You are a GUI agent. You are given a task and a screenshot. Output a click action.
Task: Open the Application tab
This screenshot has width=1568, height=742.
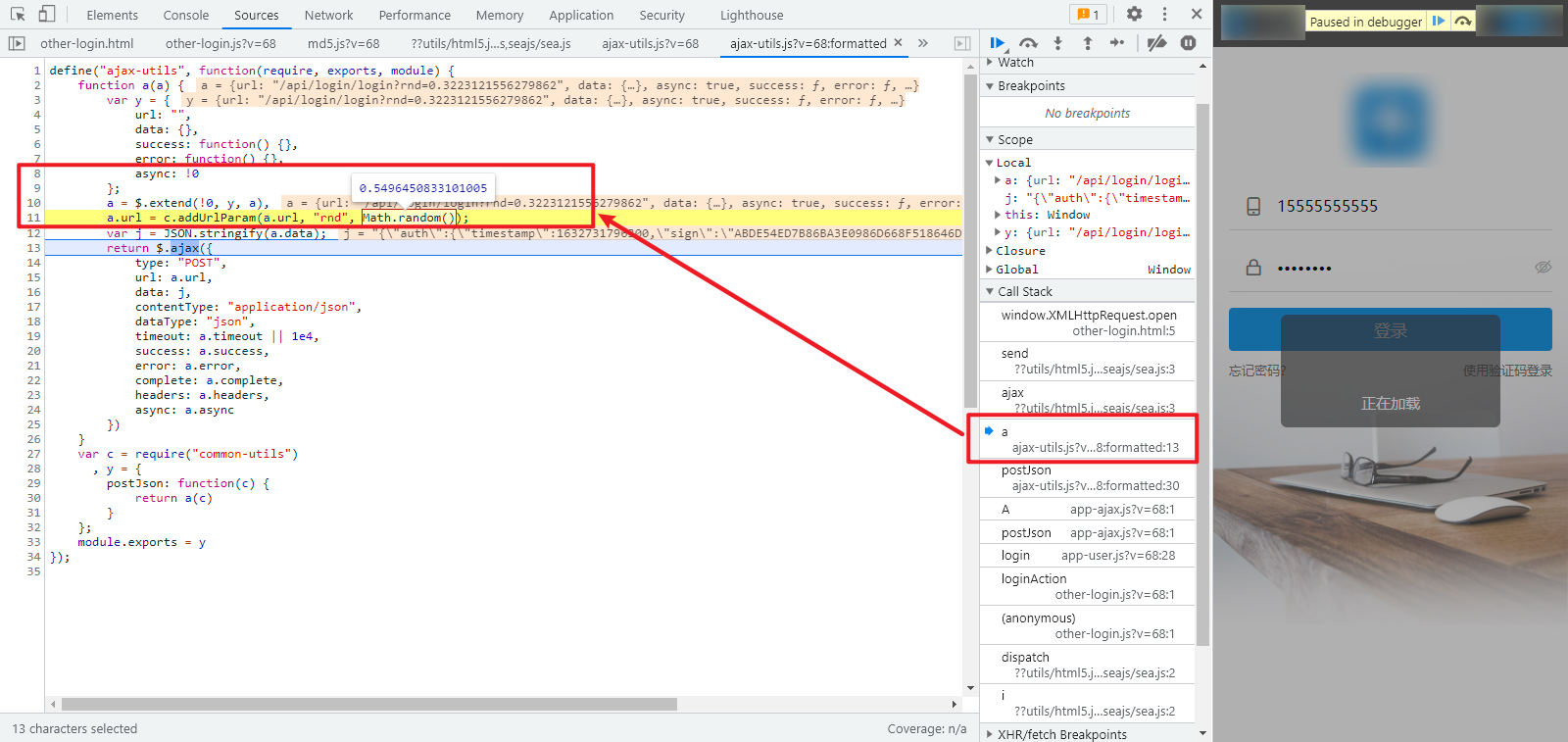(581, 15)
